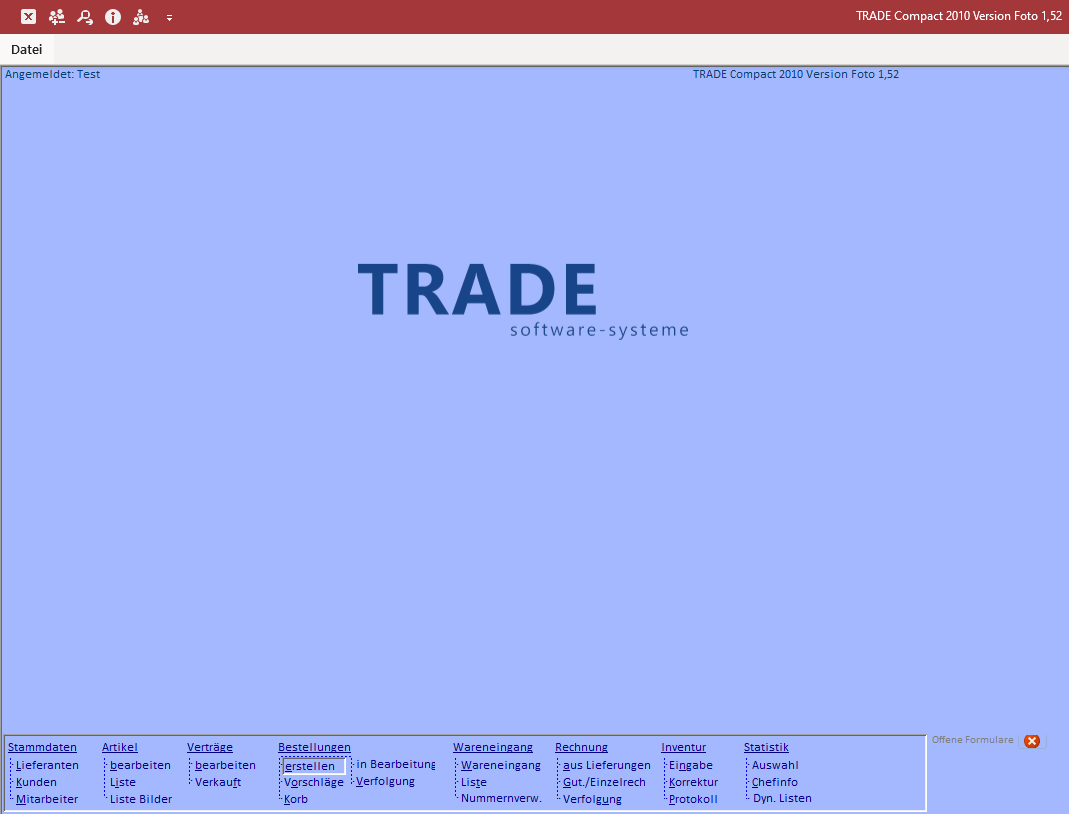Screen dimensions: 1069x814
Task: Open the info icon in title bar
Action: [x=112, y=16]
